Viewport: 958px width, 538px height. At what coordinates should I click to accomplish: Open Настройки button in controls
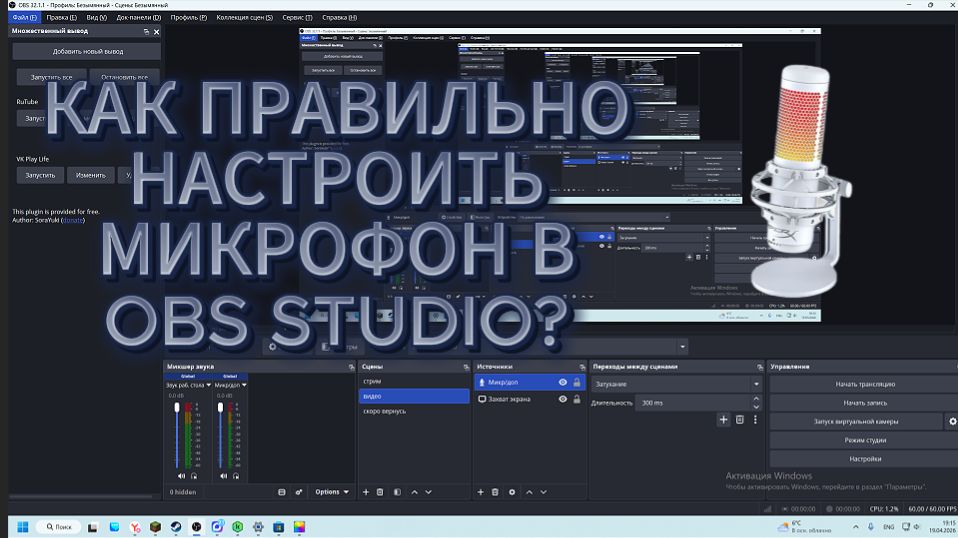(865, 459)
